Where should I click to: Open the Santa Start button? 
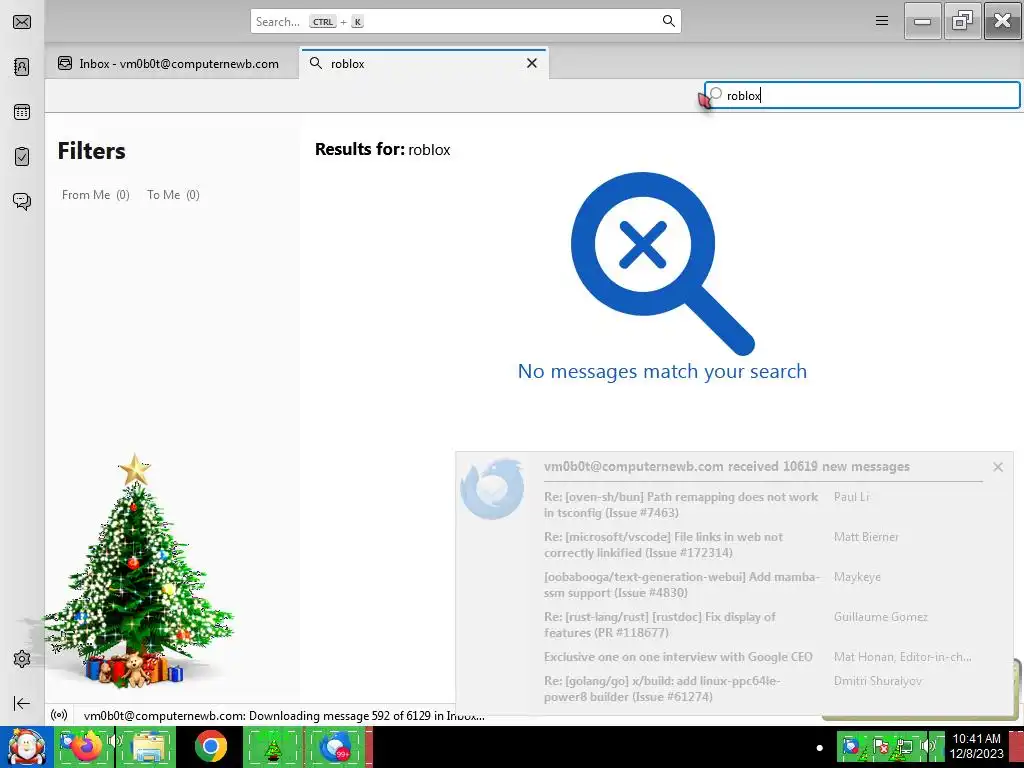pyautogui.click(x=26, y=747)
